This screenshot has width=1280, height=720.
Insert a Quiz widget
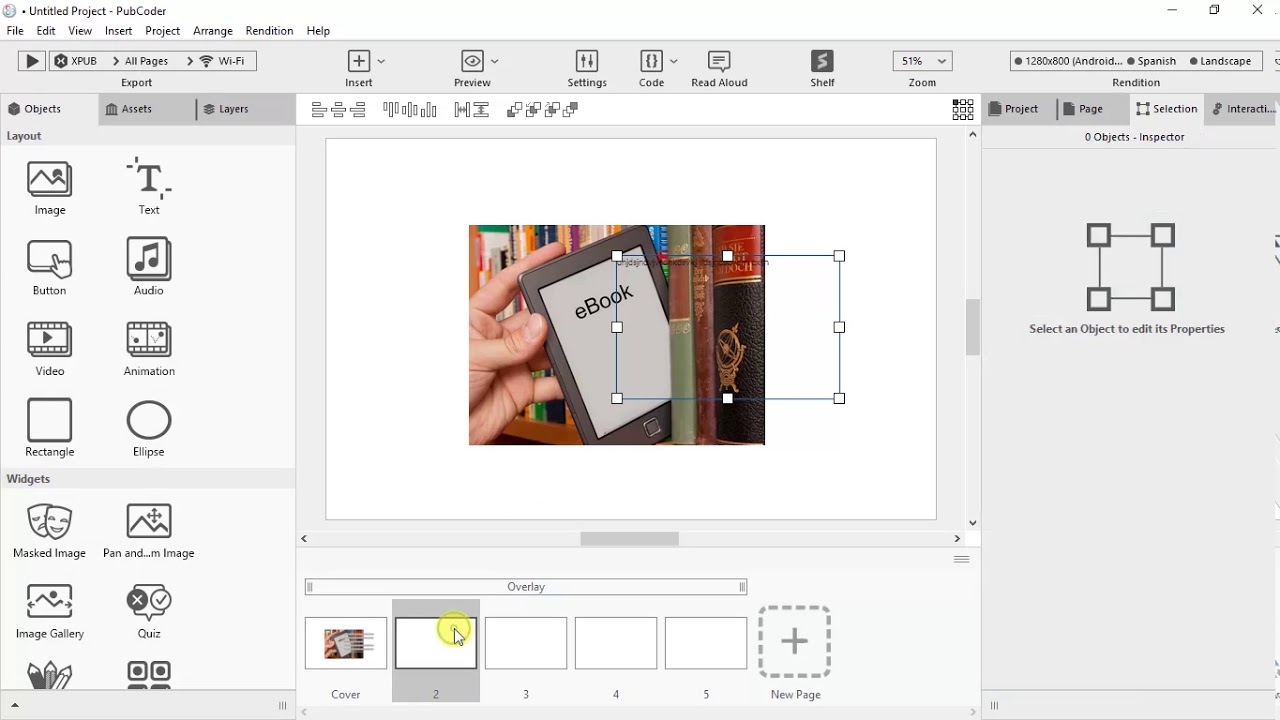pyautogui.click(x=149, y=612)
